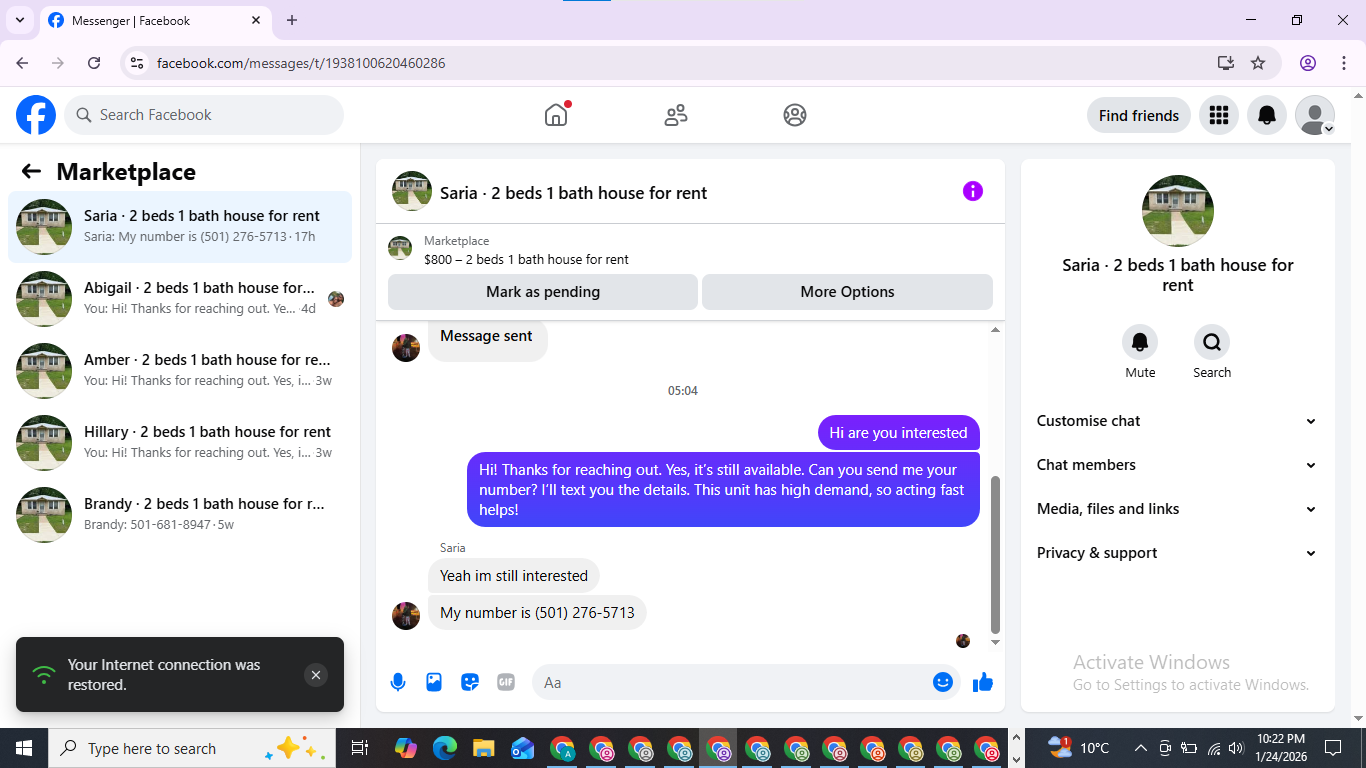Open the Groups icon in top navigation
Image resolution: width=1366 pixels, height=768 pixels.
(x=795, y=115)
